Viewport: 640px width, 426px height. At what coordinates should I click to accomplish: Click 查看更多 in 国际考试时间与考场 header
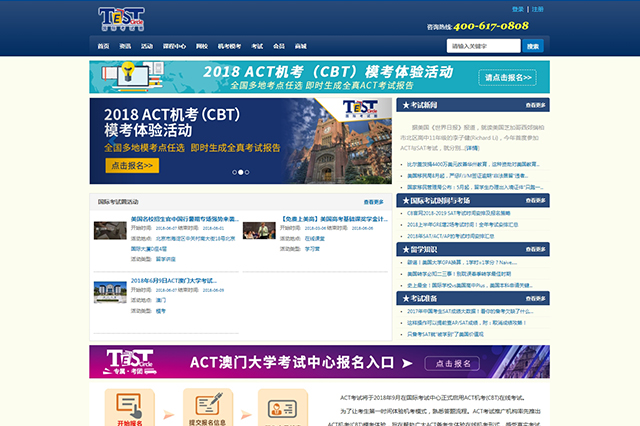coord(536,200)
